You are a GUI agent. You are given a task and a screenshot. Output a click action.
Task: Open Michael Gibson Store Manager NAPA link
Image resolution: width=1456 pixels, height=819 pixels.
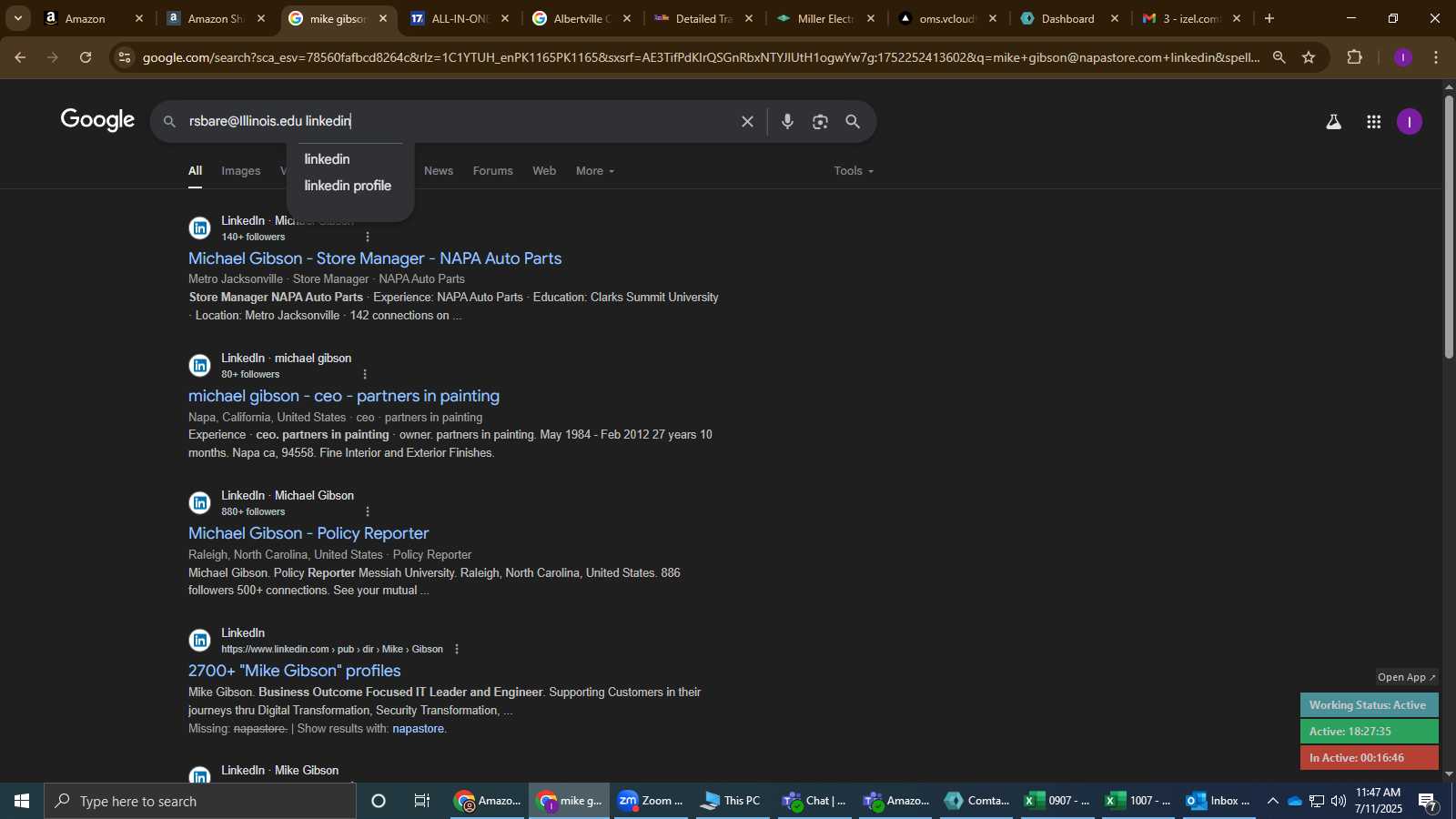(375, 258)
